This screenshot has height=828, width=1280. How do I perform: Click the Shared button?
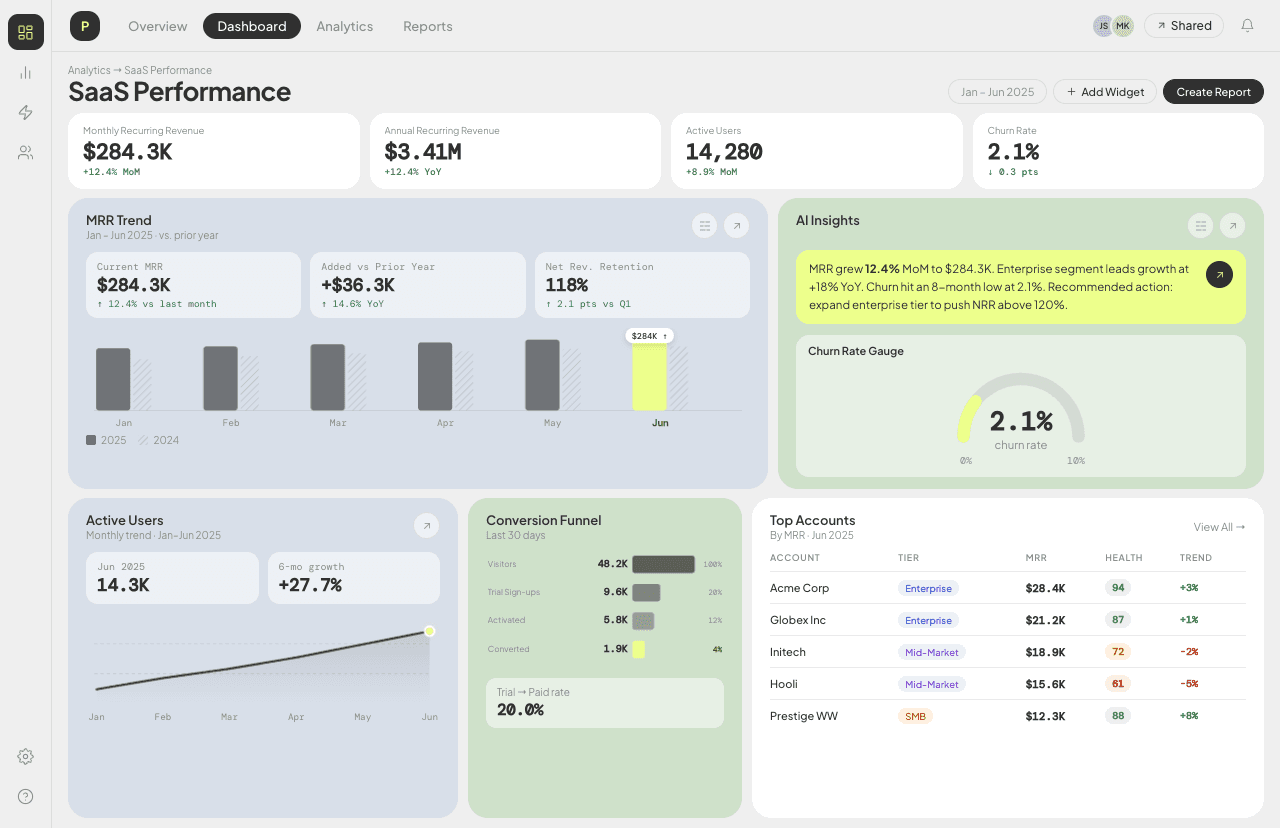(x=1184, y=26)
